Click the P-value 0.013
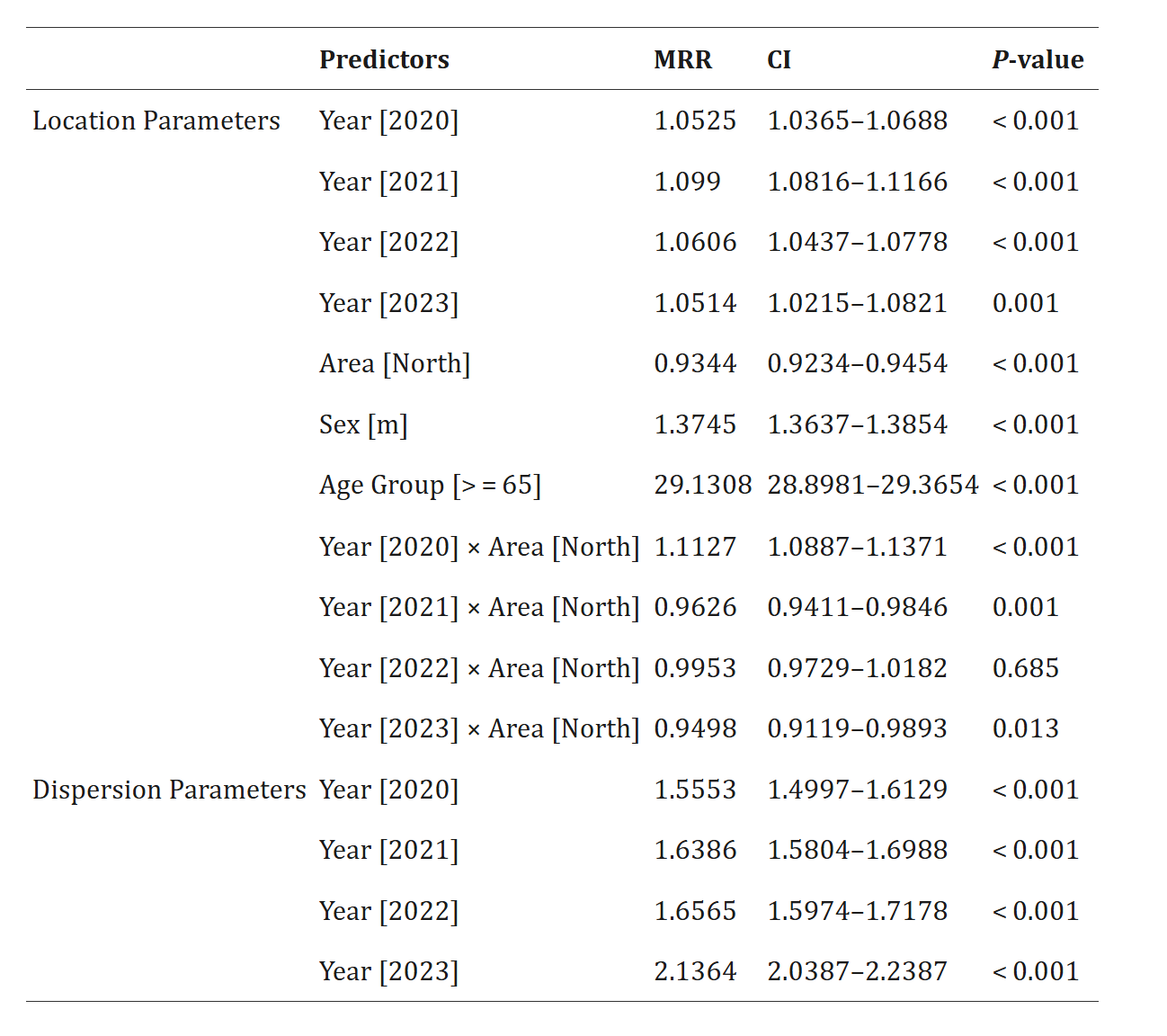Image resolution: width=1167 pixels, height=1036 pixels. click(1025, 728)
